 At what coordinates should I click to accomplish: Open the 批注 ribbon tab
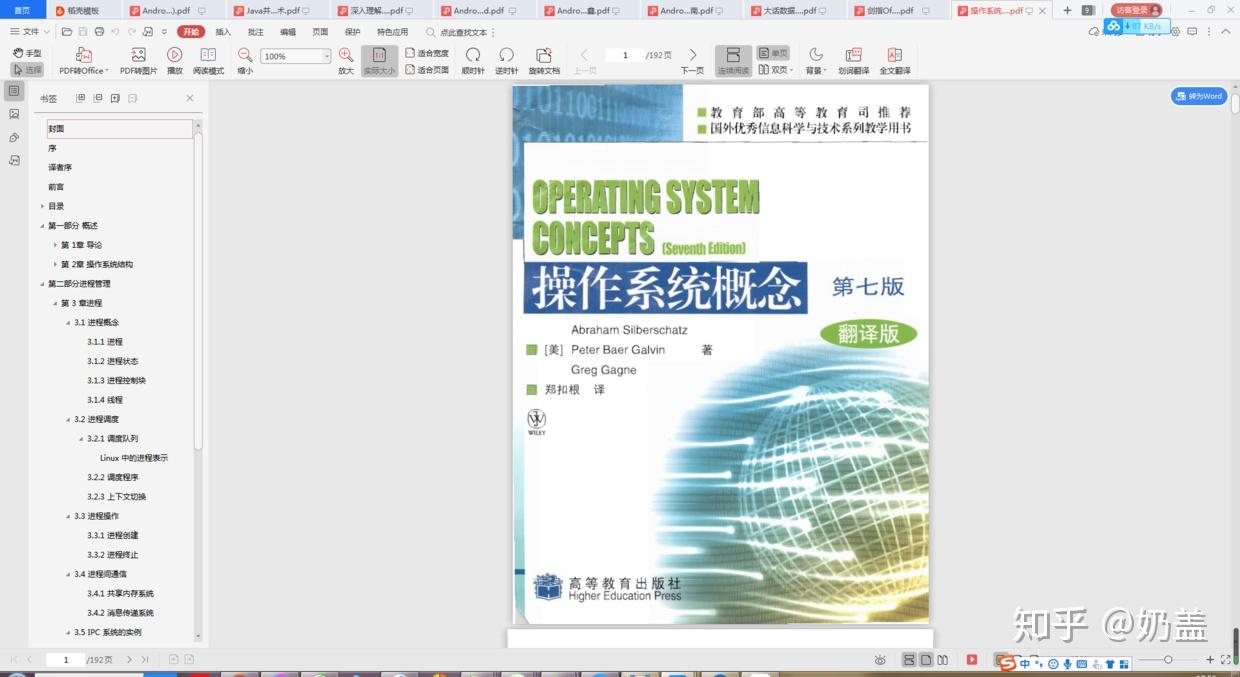tap(256, 32)
